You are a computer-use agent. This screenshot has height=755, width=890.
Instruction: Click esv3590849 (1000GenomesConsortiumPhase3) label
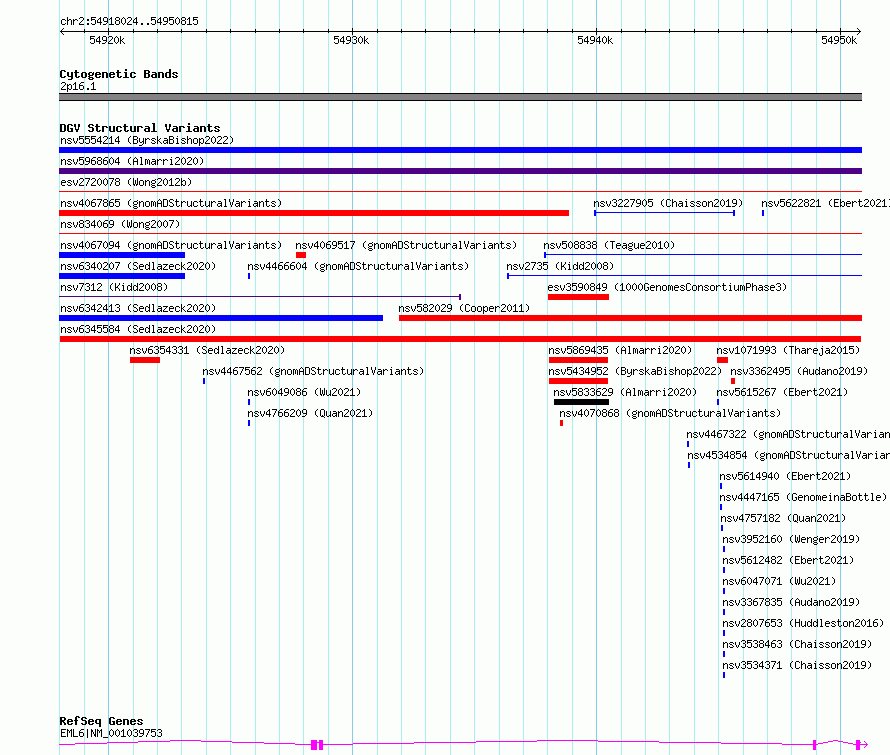point(668,287)
